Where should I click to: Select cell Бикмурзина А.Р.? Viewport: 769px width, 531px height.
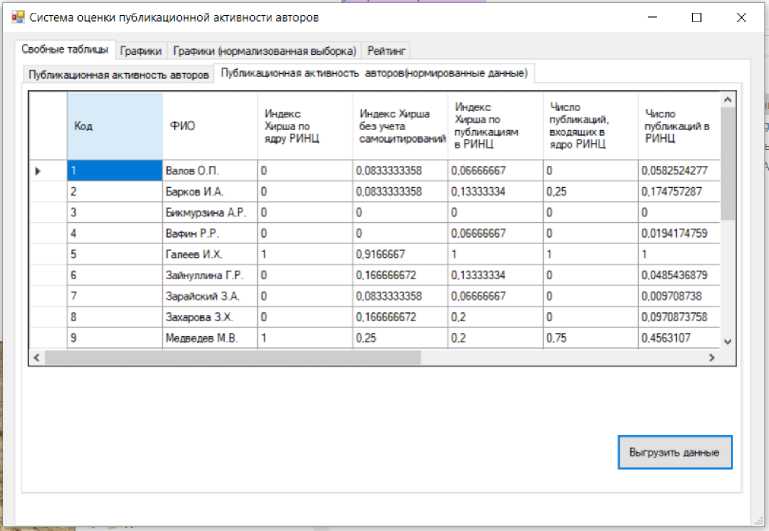click(x=210, y=213)
